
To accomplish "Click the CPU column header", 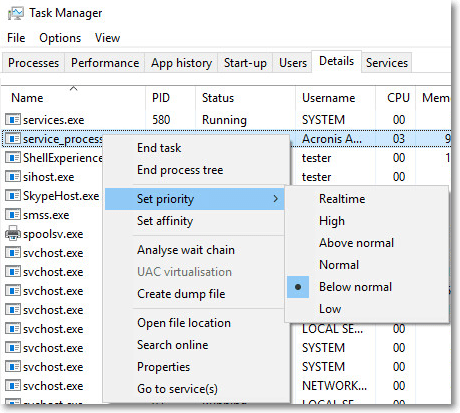I will coord(398,98).
